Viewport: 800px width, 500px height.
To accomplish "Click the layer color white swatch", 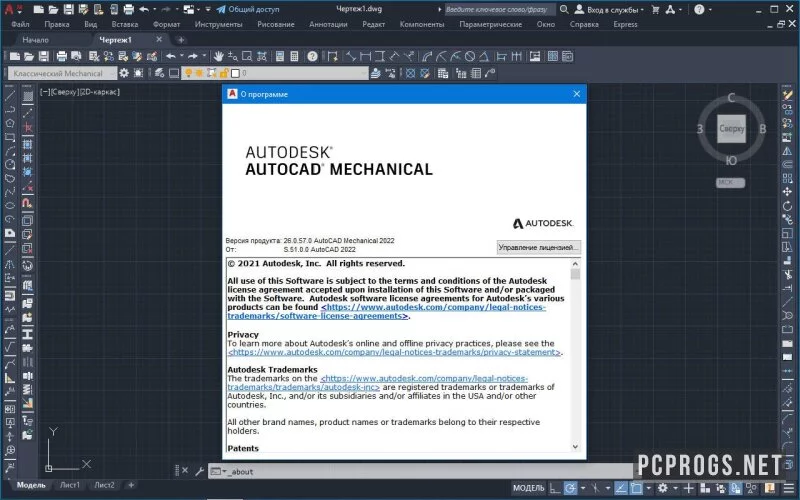I will [x=235, y=73].
